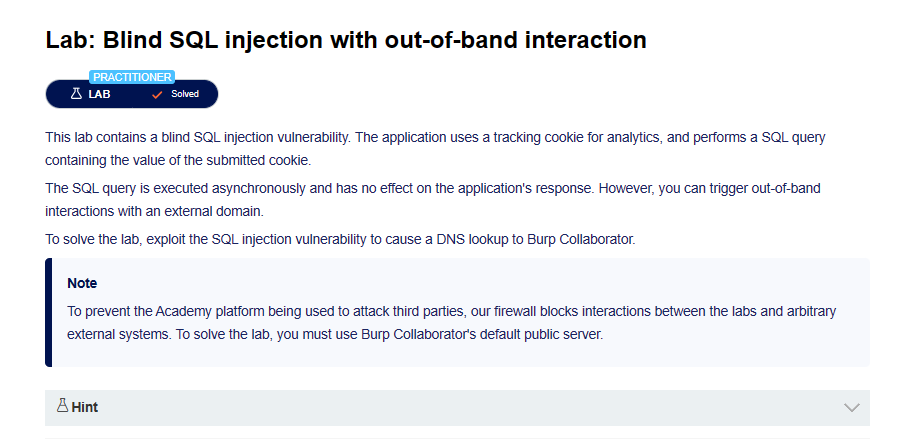Click the flask icon beside LAB

point(75,94)
